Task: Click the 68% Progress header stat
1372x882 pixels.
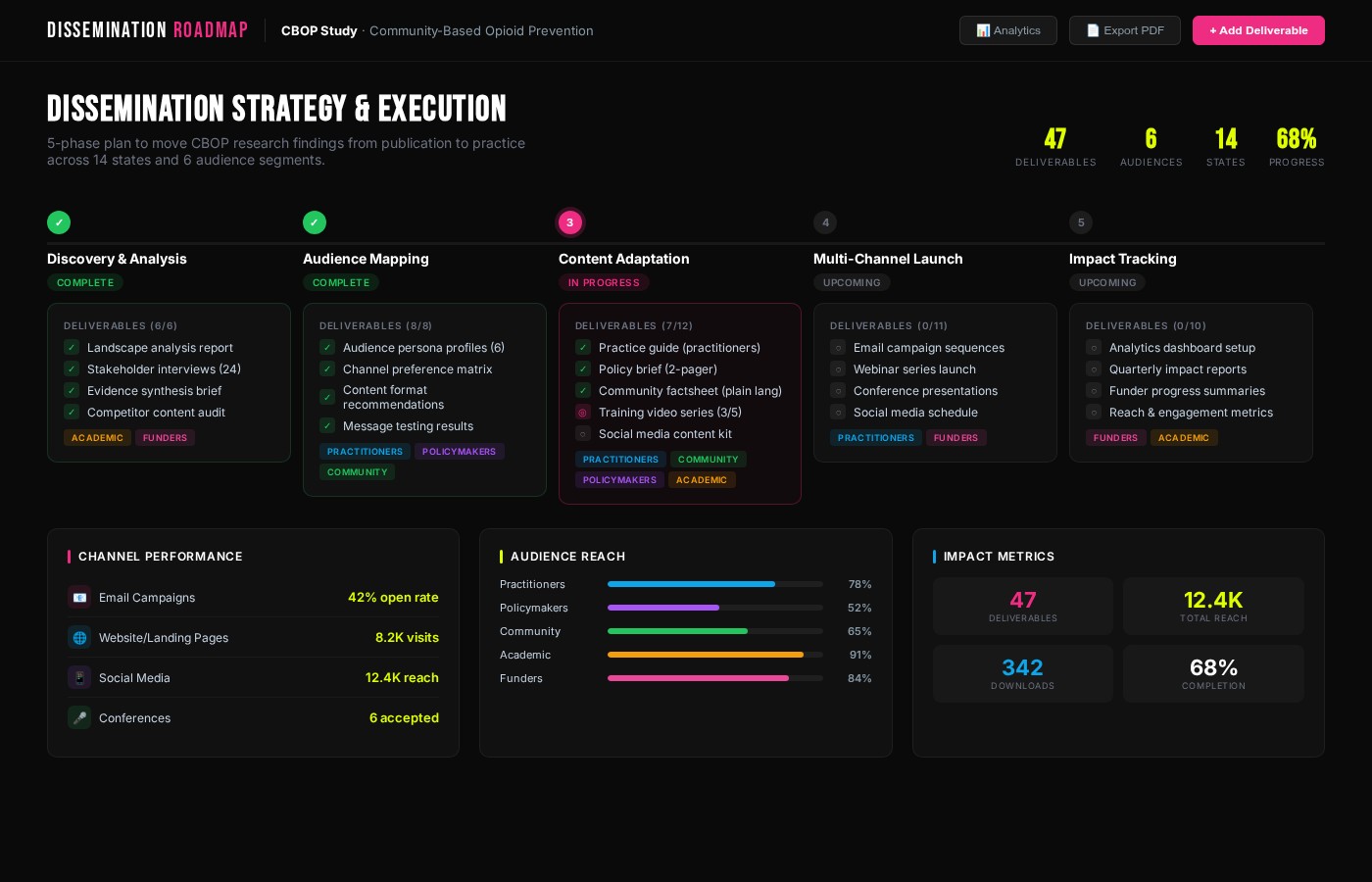Action: (1297, 147)
